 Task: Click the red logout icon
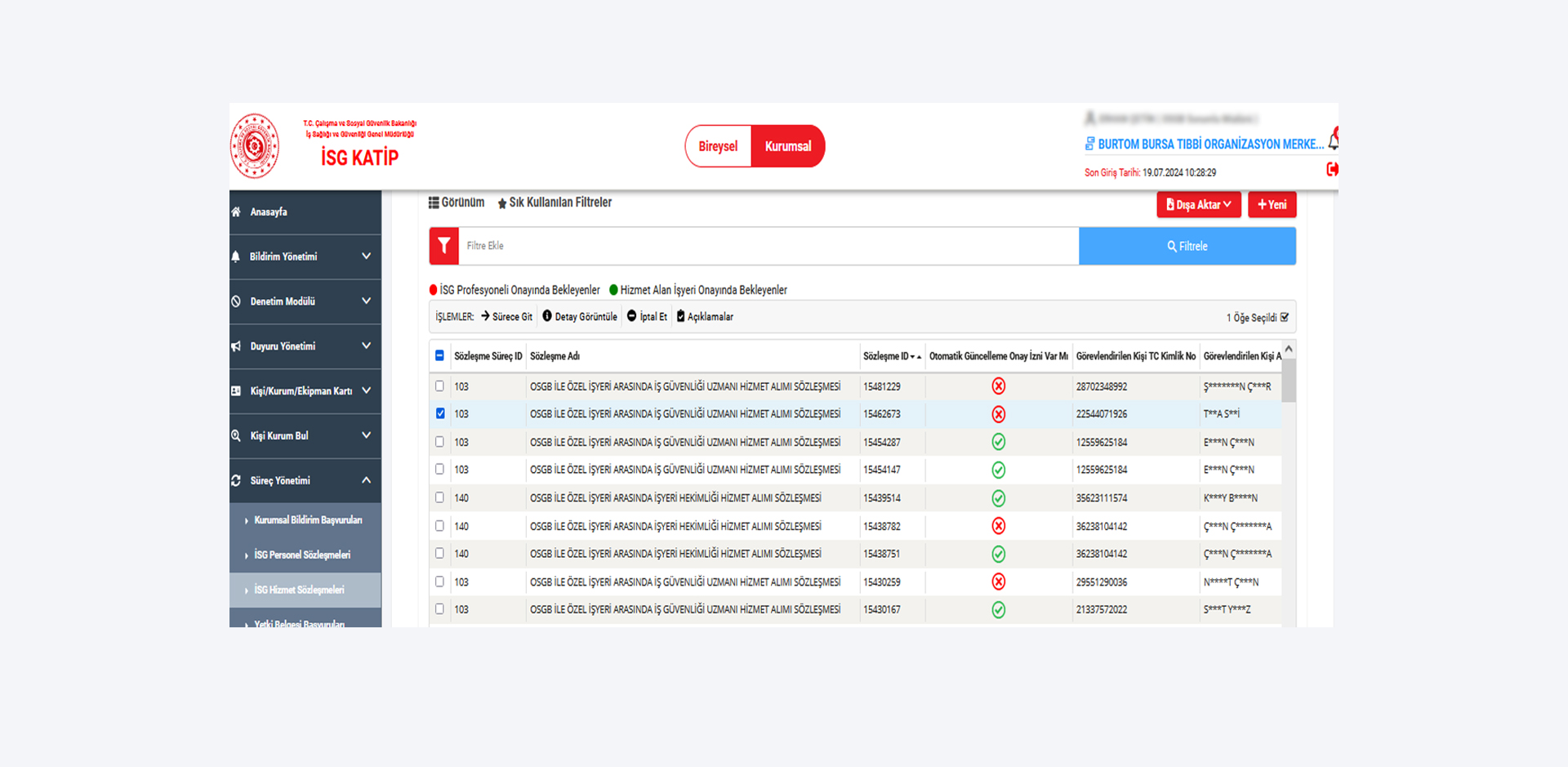[x=1332, y=169]
